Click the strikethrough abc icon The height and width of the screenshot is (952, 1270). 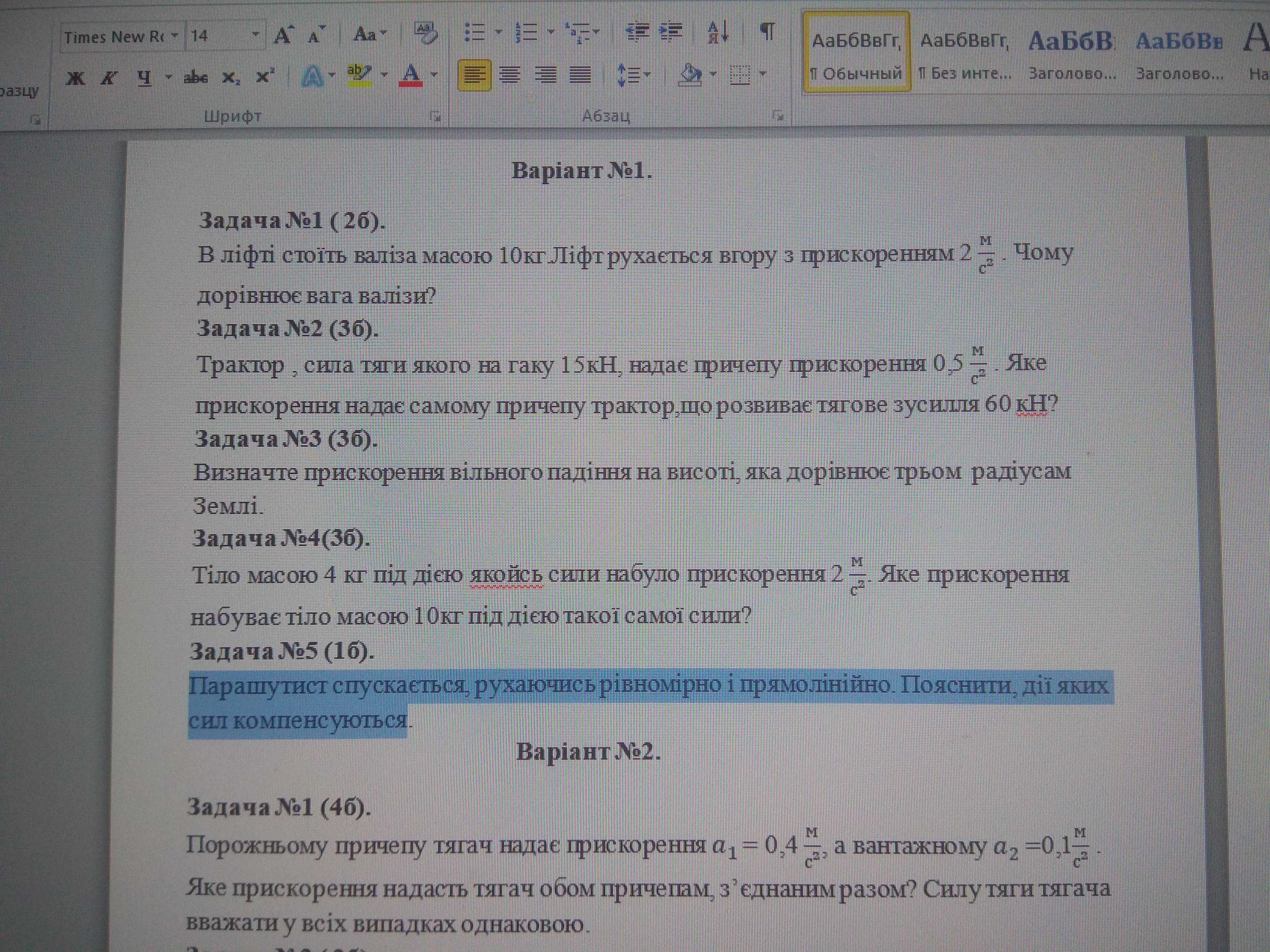tap(195, 77)
